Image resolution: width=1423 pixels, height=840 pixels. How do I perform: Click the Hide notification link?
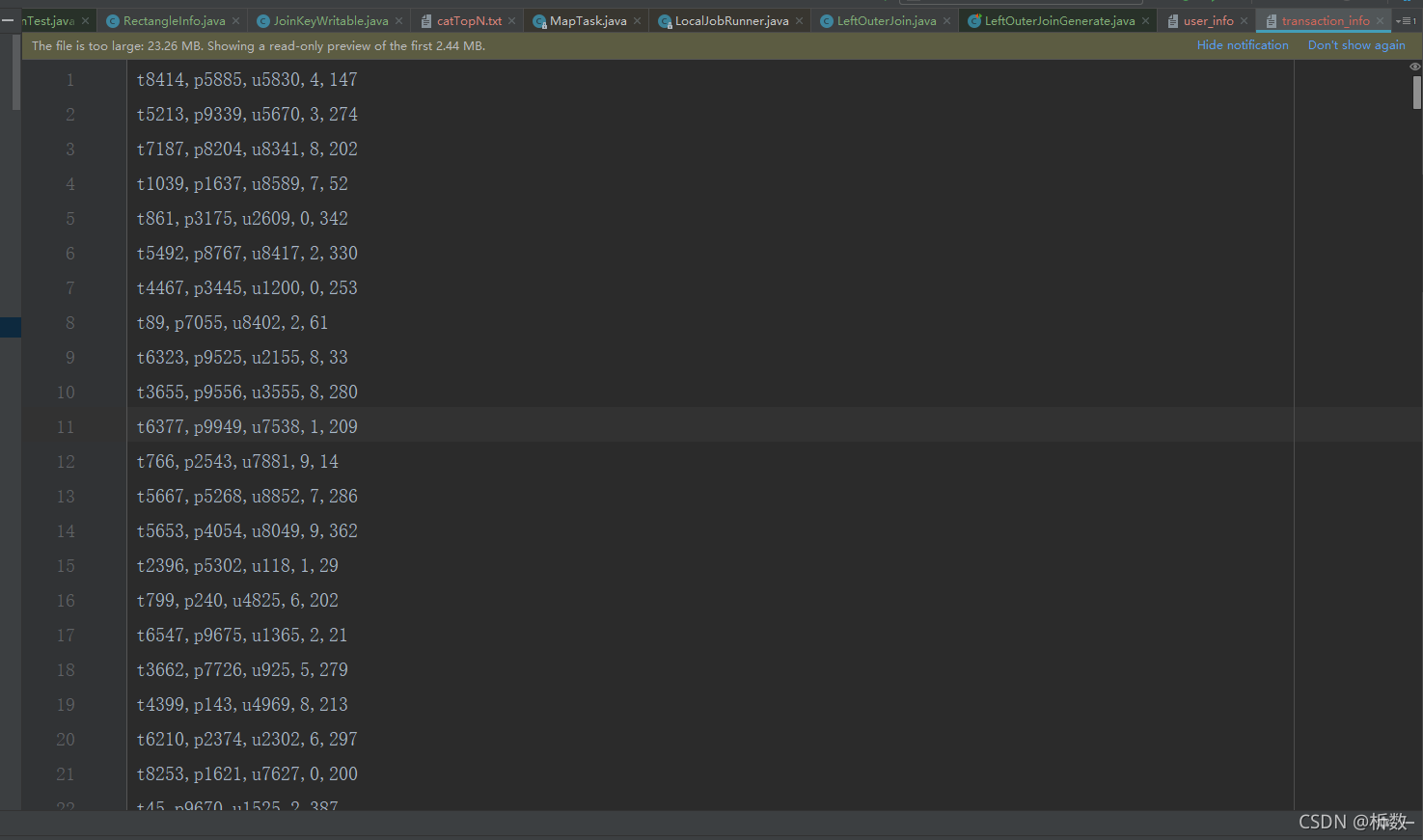pyautogui.click(x=1243, y=45)
